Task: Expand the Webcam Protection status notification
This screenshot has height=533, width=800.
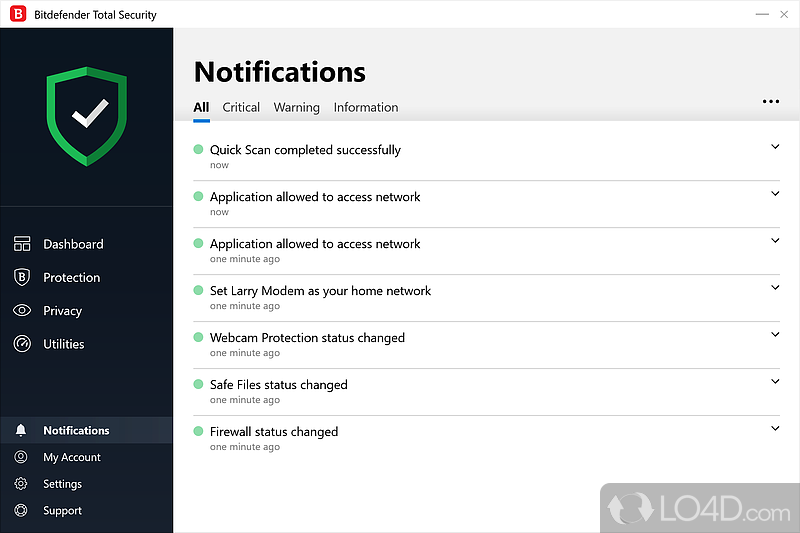Action: pos(775,335)
